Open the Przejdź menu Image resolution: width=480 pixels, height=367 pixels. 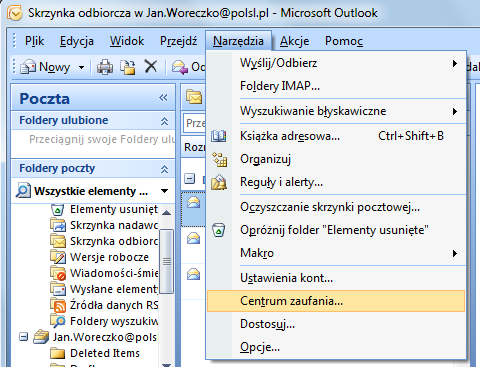(178, 41)
